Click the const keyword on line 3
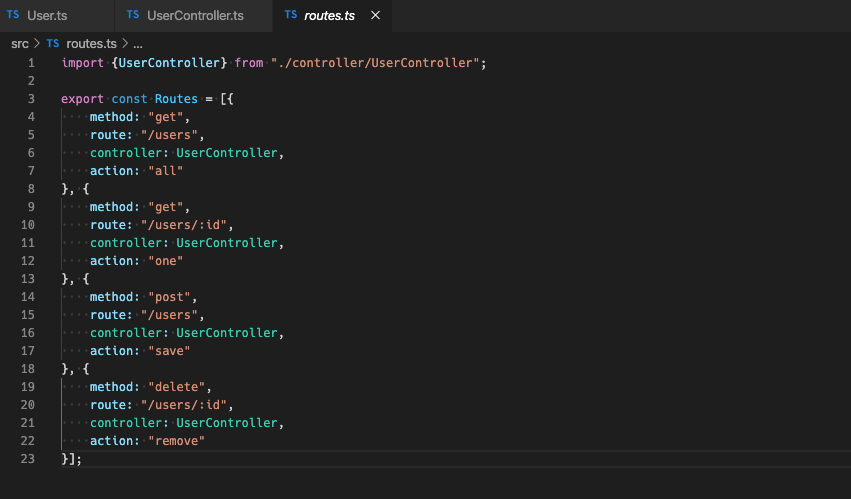 [129, 99]
